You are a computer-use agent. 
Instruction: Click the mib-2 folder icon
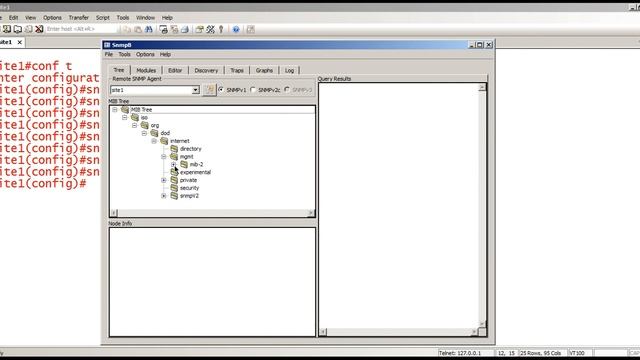coord(184,164)
